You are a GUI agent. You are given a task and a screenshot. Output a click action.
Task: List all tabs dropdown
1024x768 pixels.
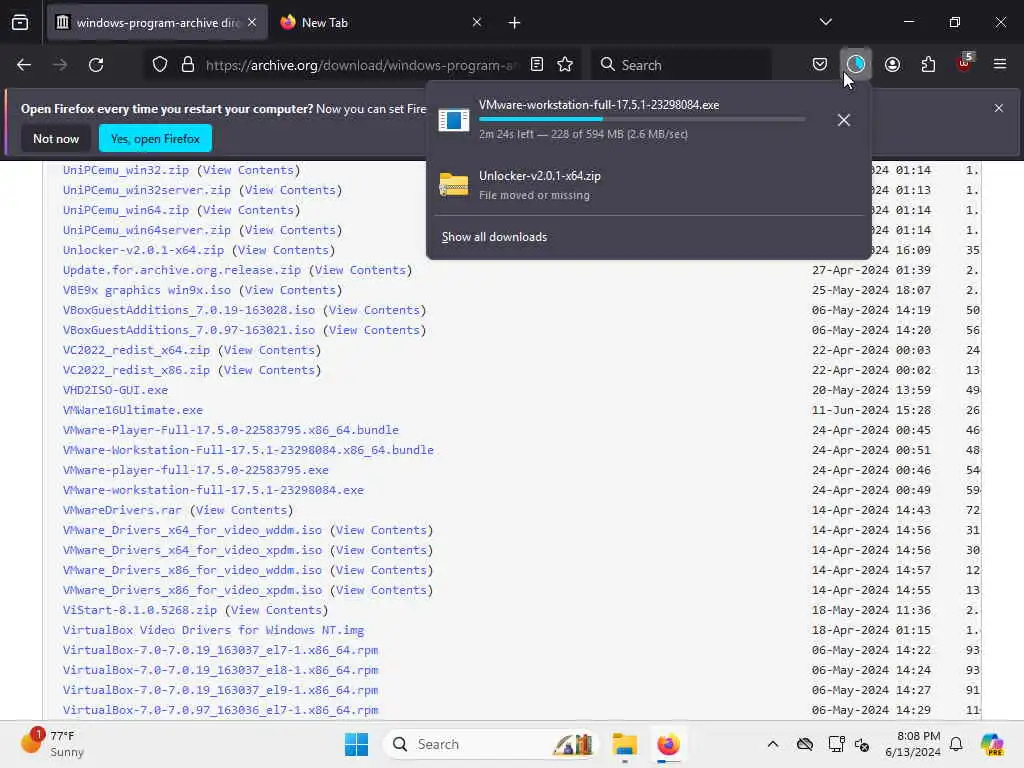click(825, 23)
